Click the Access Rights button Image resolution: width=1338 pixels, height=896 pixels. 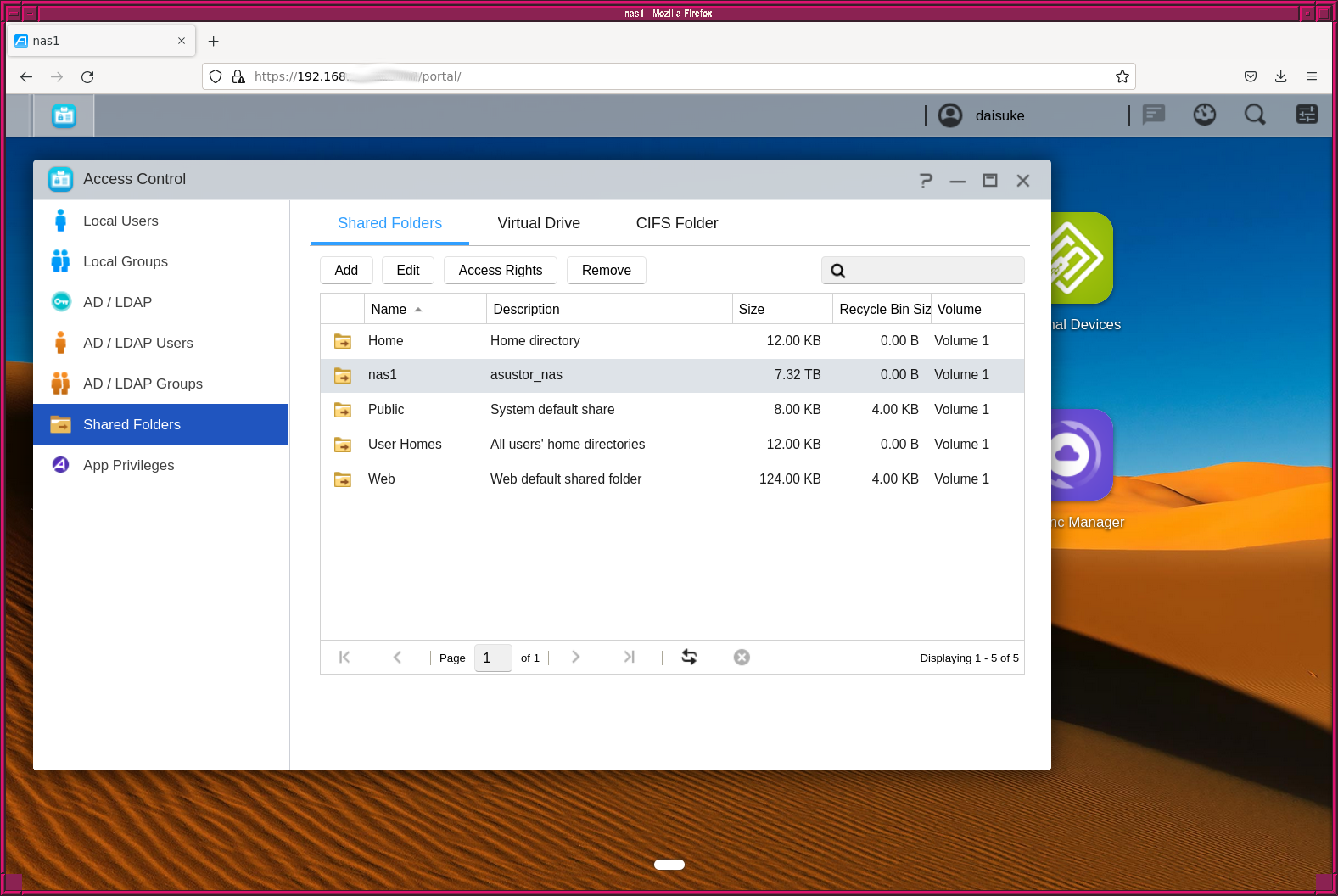tap(500, 270)
